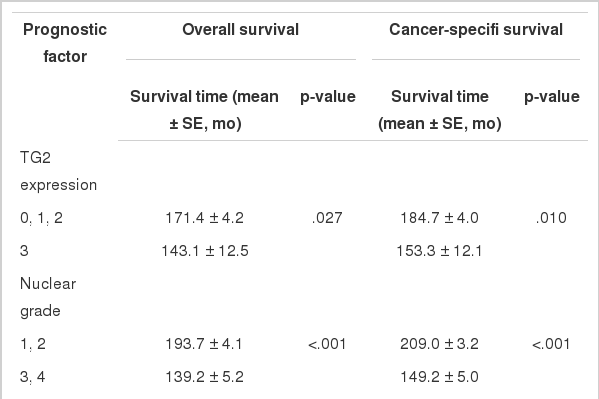This screenshot has width=599, height=399.
Task: Select the value 184.7 ± 4.0
Action: coord(439,218)
